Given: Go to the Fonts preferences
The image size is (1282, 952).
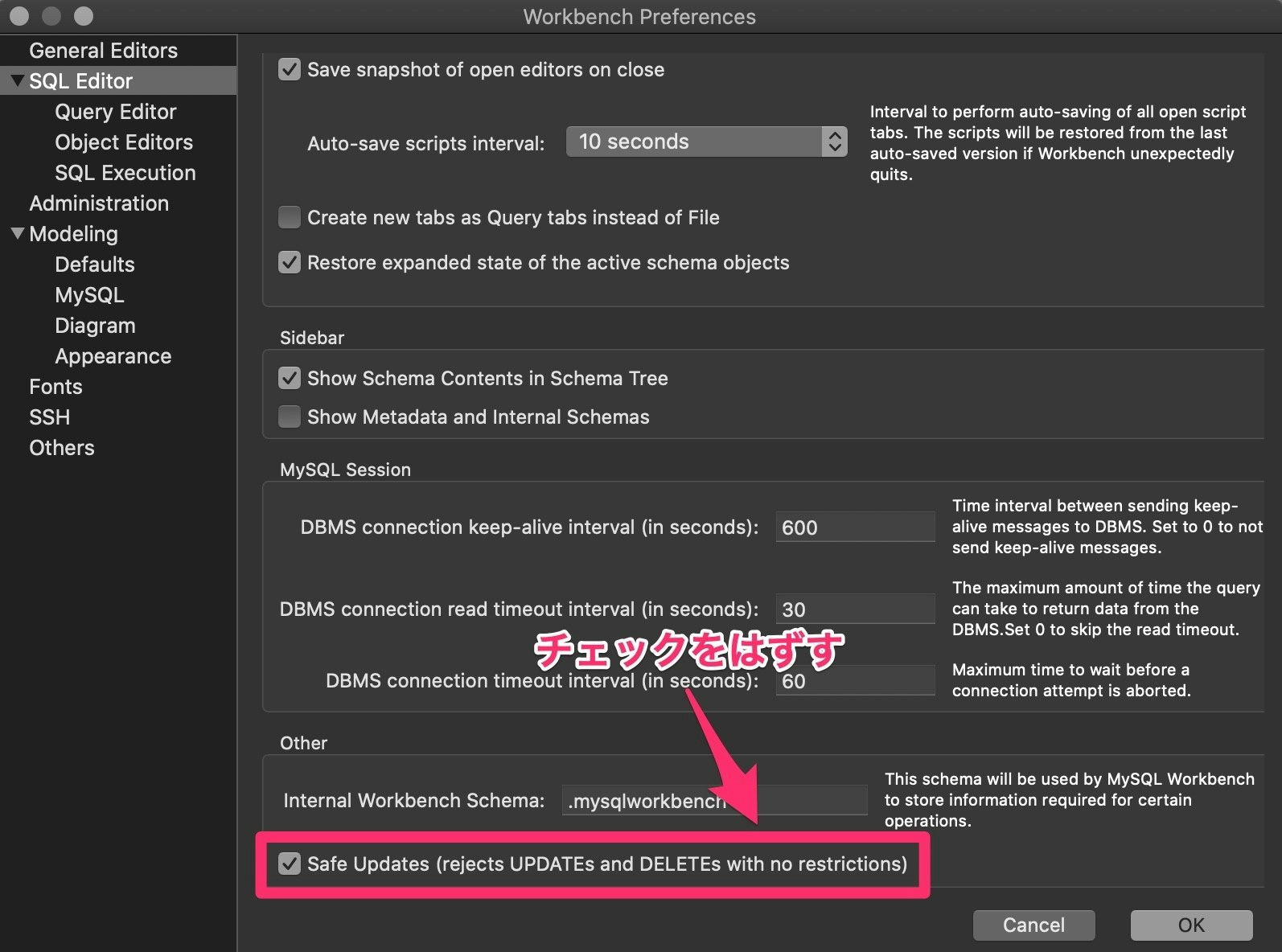Looking at the screenshot, I should pos(55,387).
